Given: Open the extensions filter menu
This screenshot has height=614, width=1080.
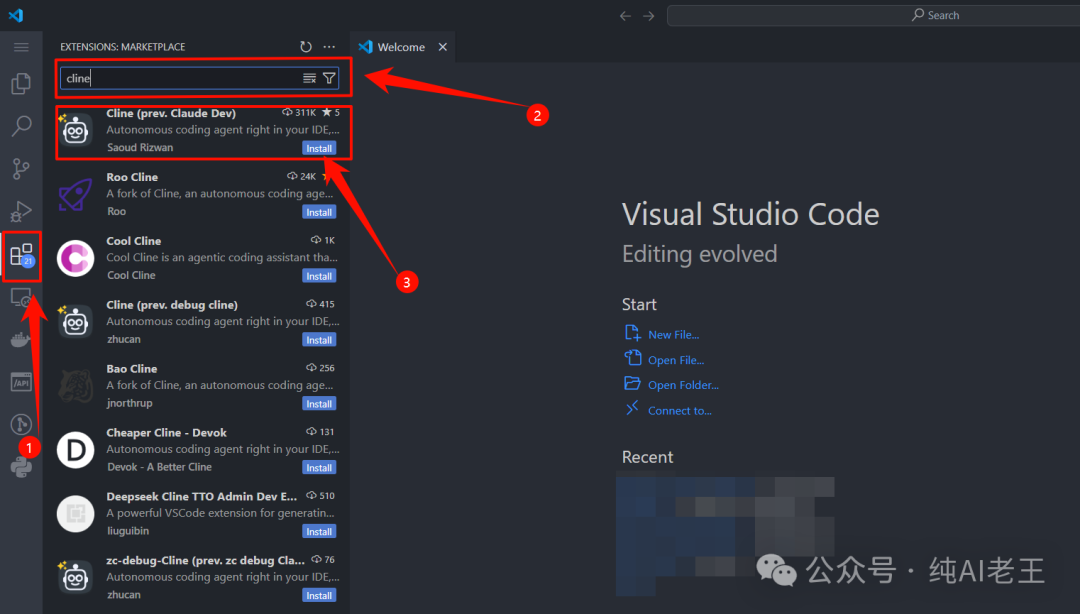Looking at the screenshot, I should [x=329, y=79].
